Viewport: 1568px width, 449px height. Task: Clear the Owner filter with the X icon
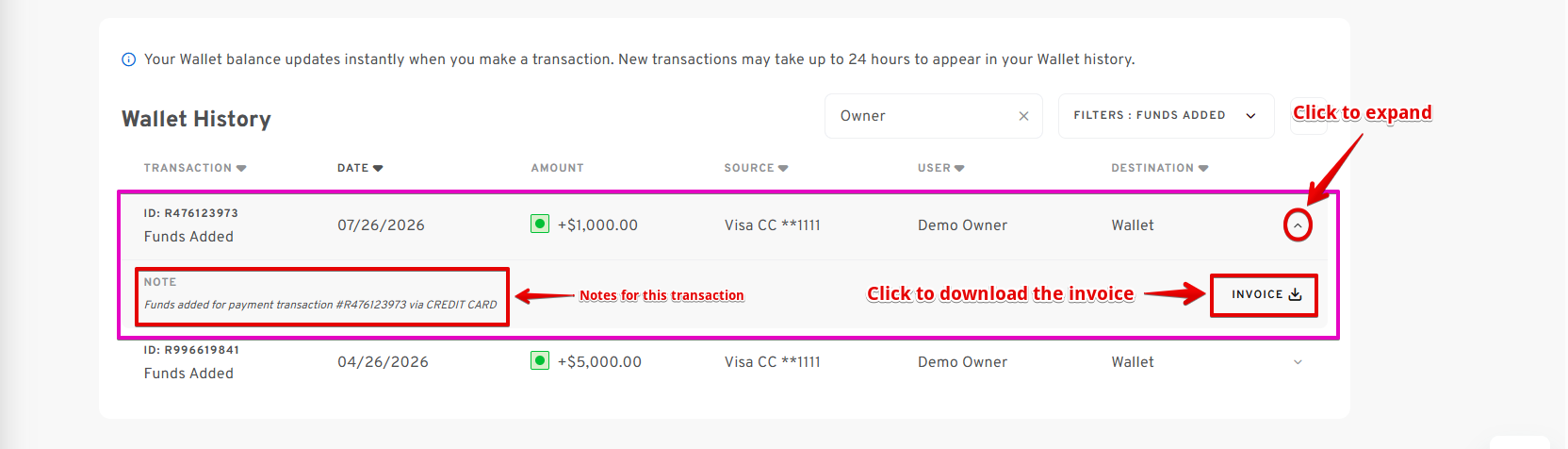(x=1023, y=116)
